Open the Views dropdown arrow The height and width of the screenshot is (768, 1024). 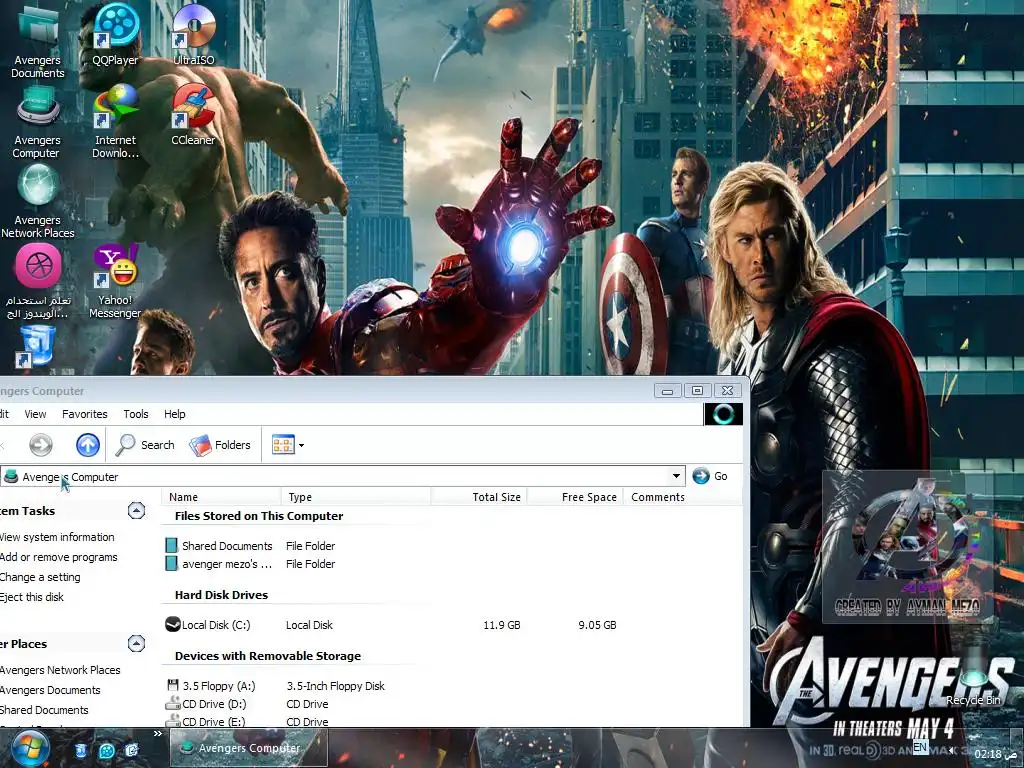pos(301,445)
